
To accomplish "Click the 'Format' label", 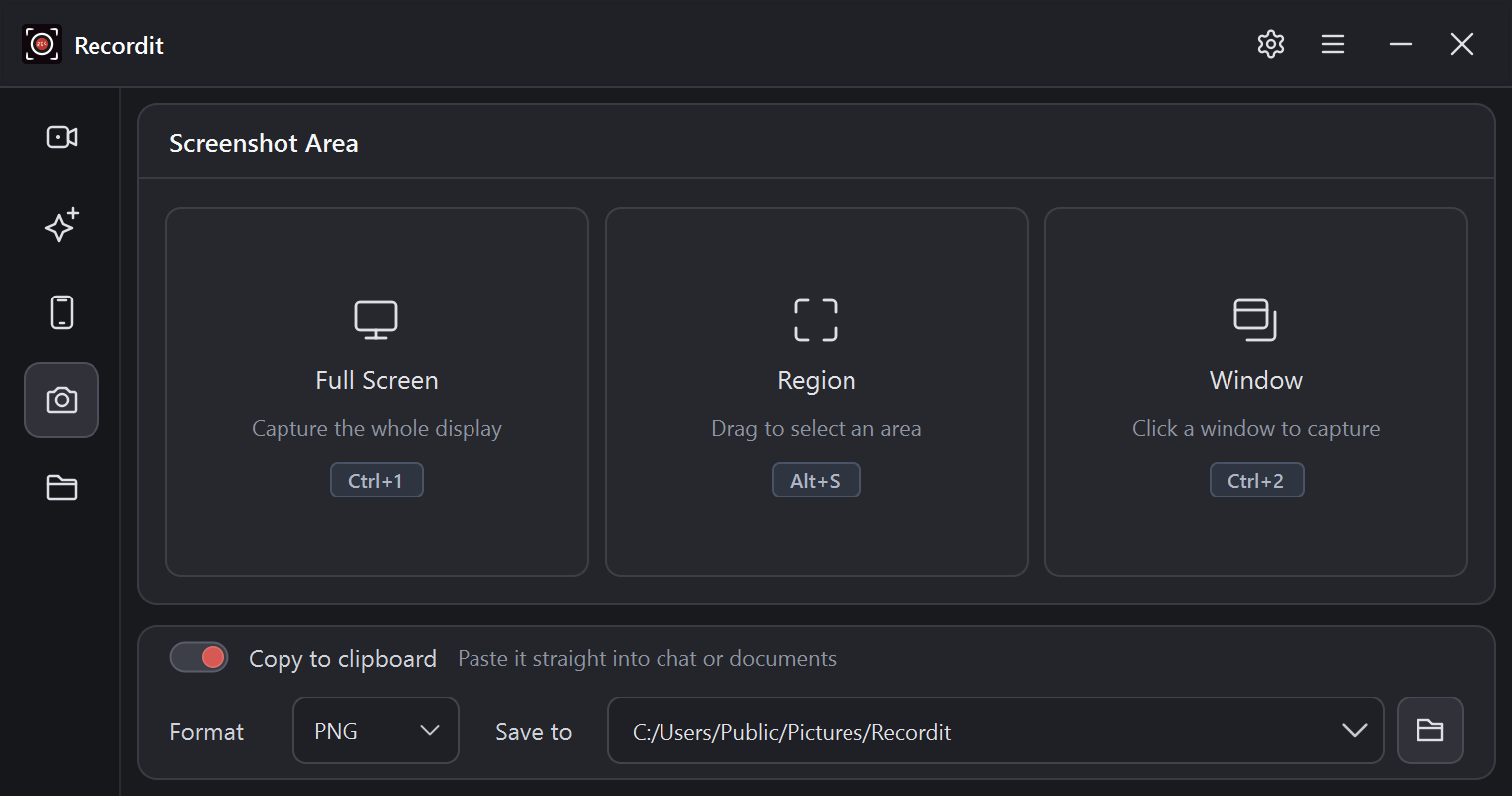I will (207, 732).
